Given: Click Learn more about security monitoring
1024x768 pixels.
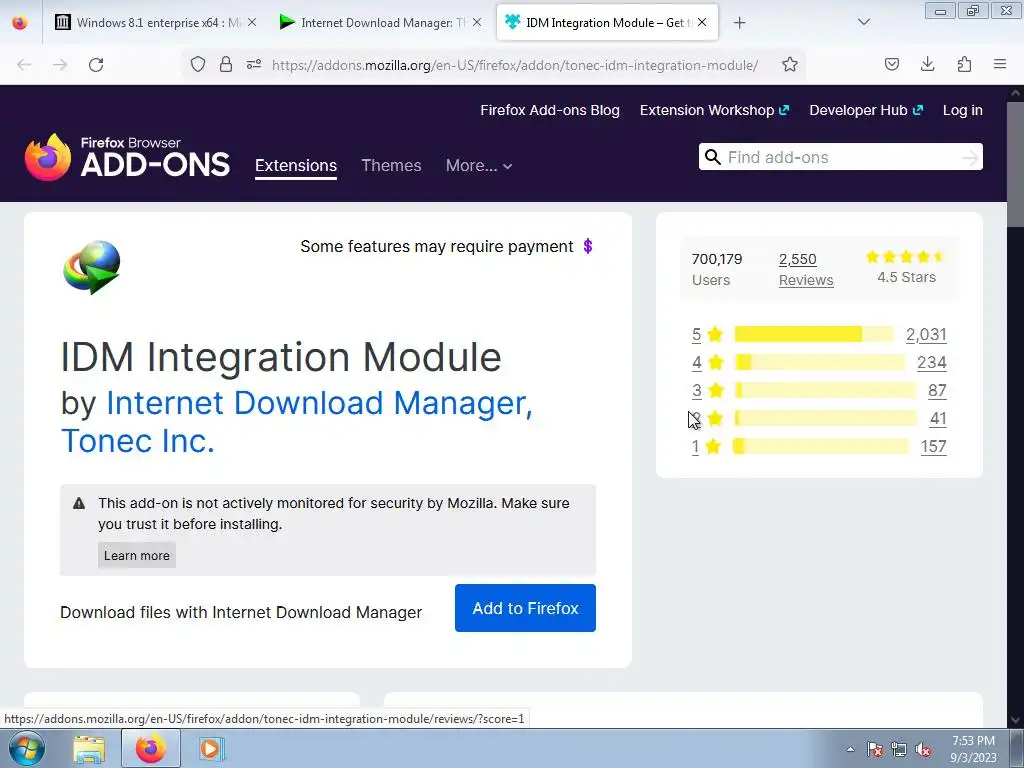Looking at the screenshot, I should [136, 555].
